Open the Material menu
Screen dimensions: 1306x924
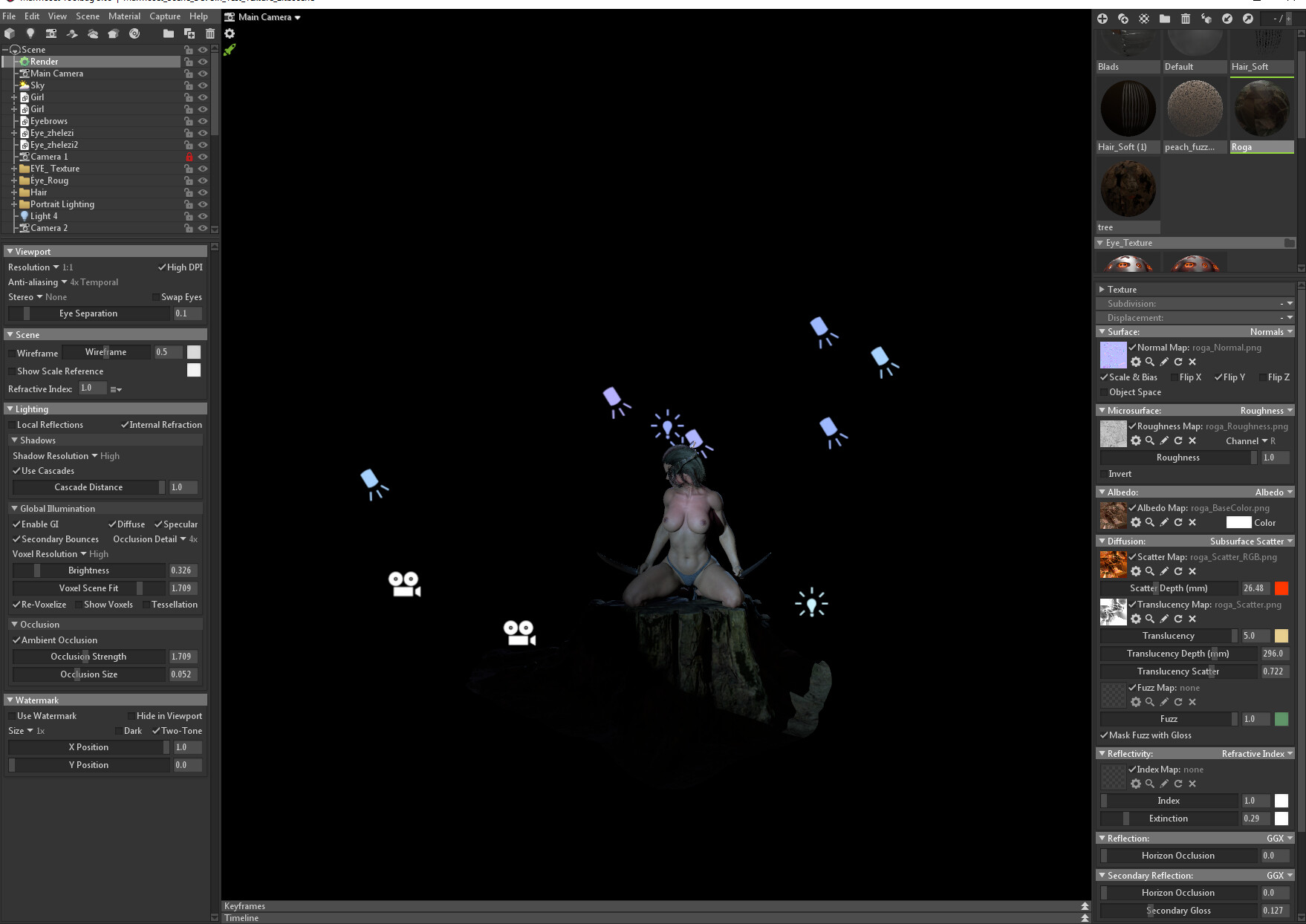[124, 16]
